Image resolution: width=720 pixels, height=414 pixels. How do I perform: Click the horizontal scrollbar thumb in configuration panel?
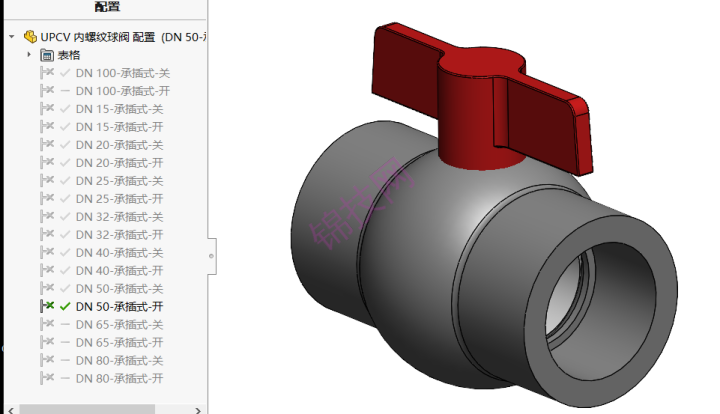(87, 409)
